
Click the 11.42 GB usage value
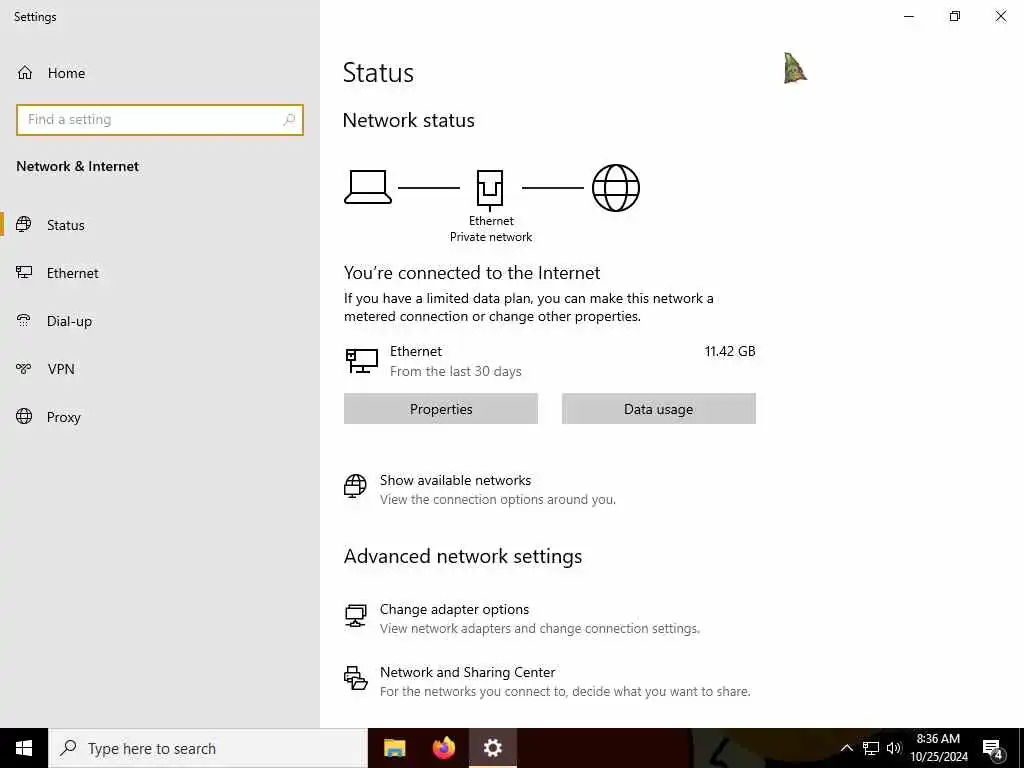pos(729,351)
